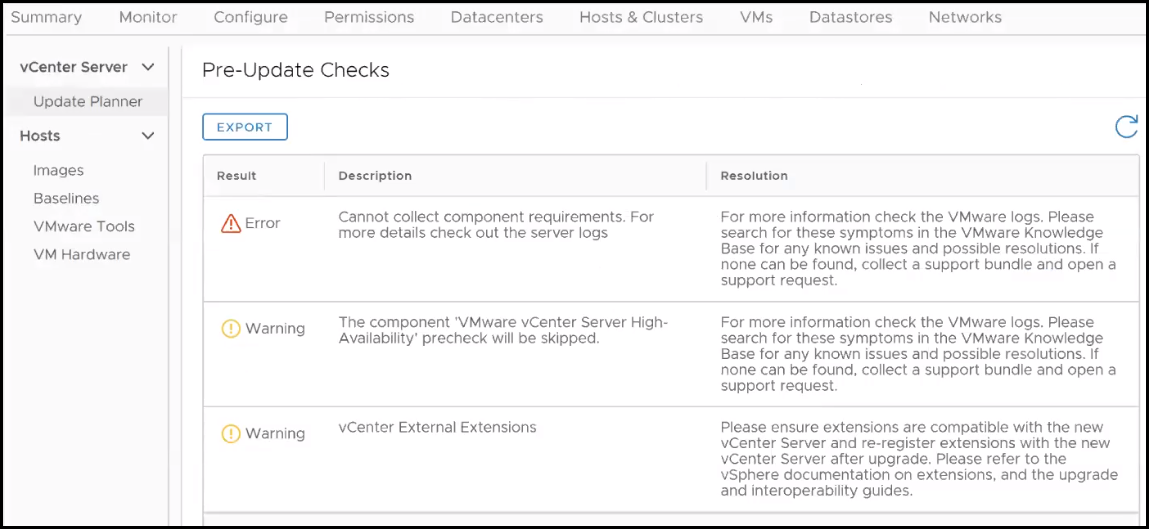
Task: Open the Datastores tab
Action: [851, 17]
